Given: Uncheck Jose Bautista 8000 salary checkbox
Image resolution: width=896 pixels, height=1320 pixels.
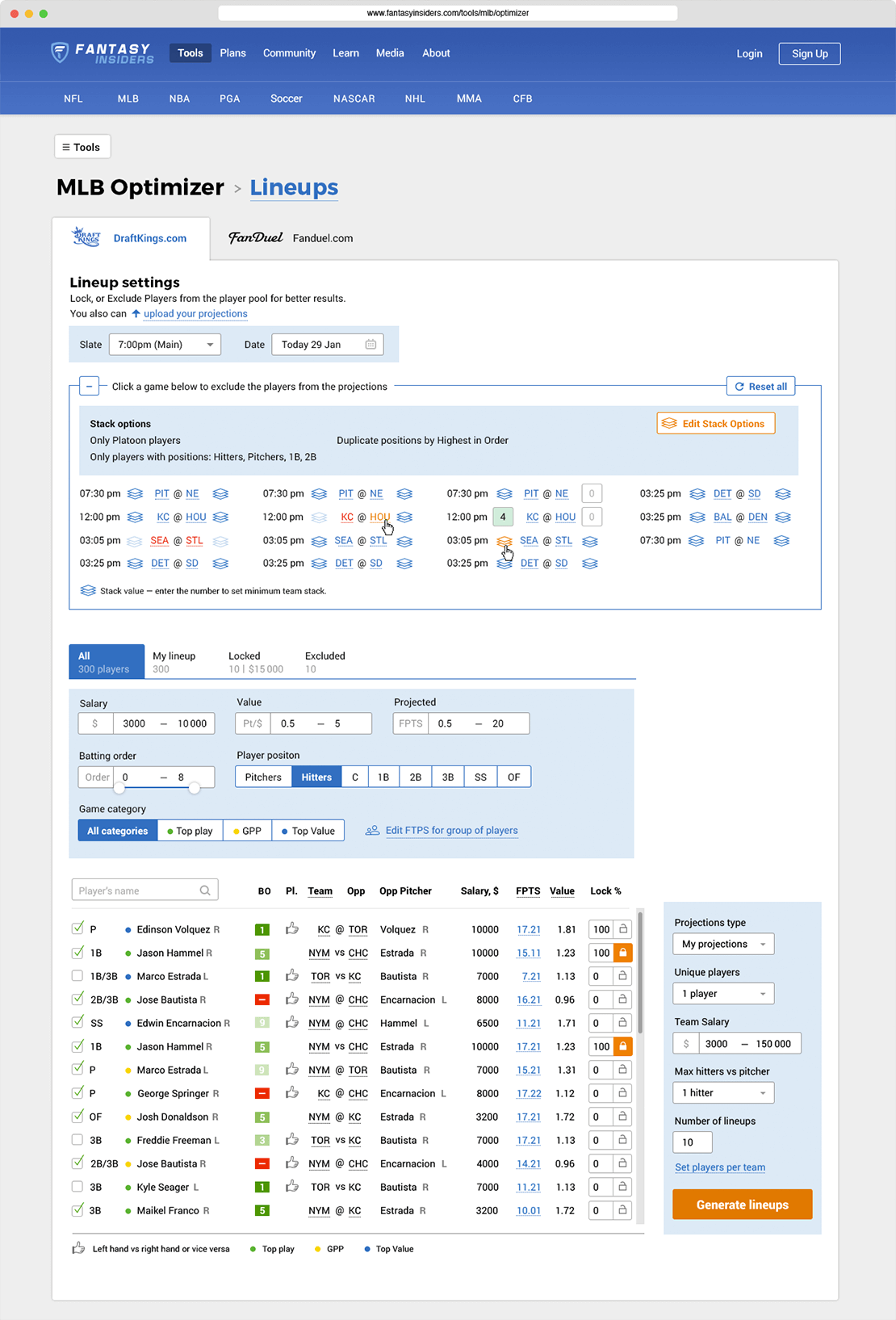Looking at the screenshot, I should click(x=77, y=999).
